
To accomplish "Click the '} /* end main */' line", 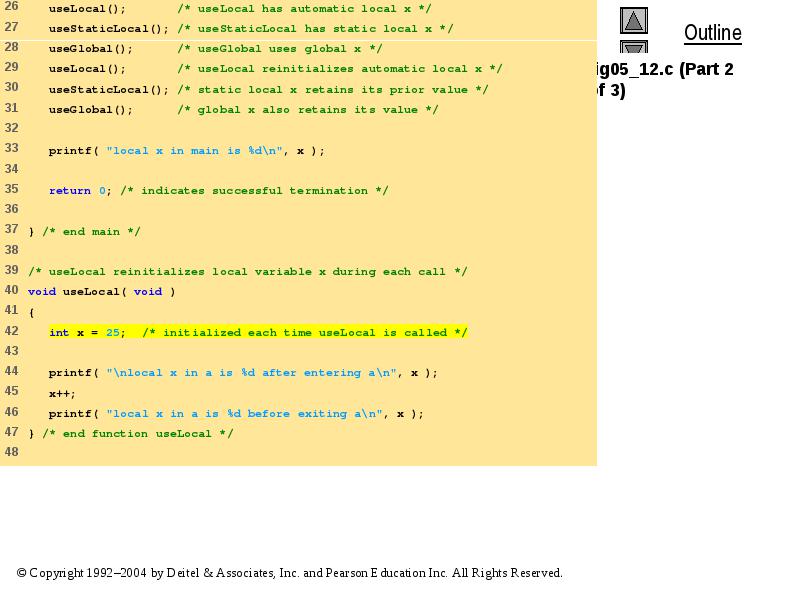I will click(x=84, y=232).
